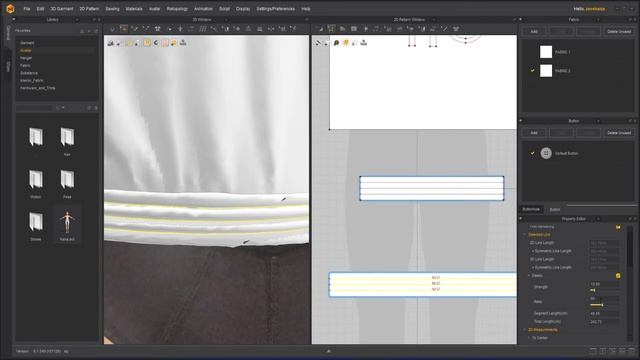Adjust the Elastic Ratio slider
This screenshot has height=360, width=640.
(604, 305)
